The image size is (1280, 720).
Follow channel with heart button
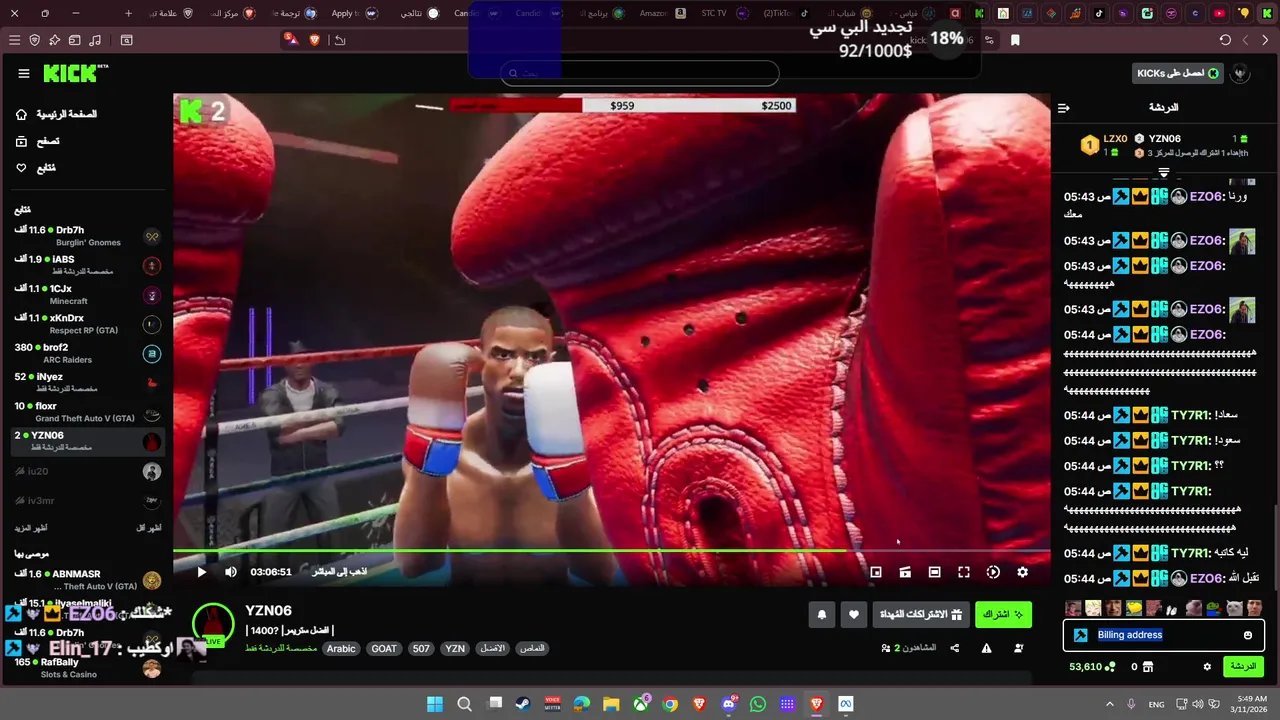(x=853, y=614)
